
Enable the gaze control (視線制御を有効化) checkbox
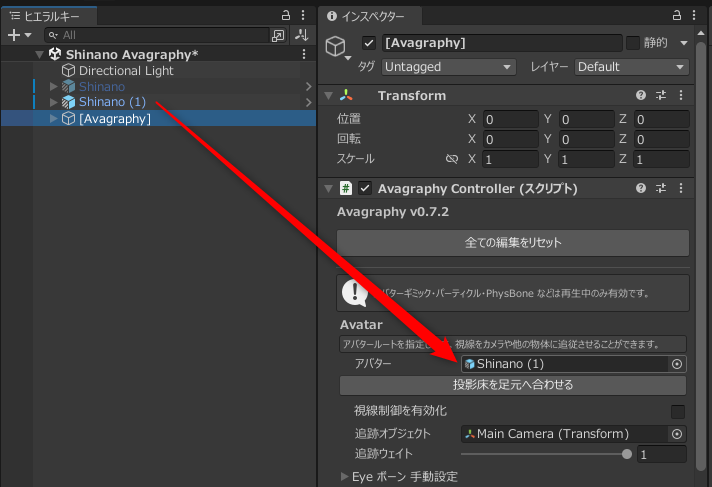(678, 412)
